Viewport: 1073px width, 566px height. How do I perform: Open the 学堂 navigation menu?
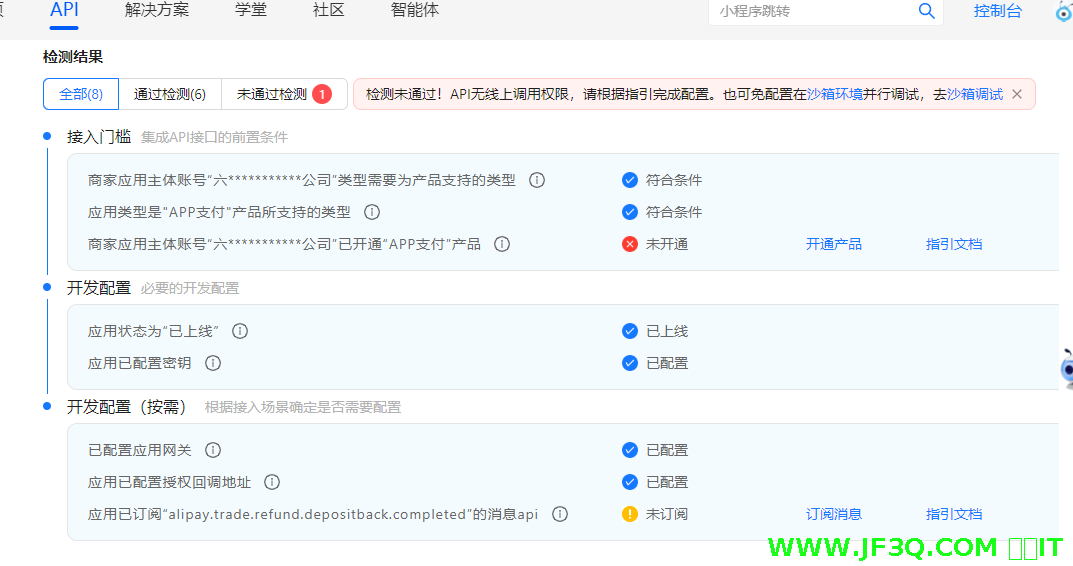point(250,10)
